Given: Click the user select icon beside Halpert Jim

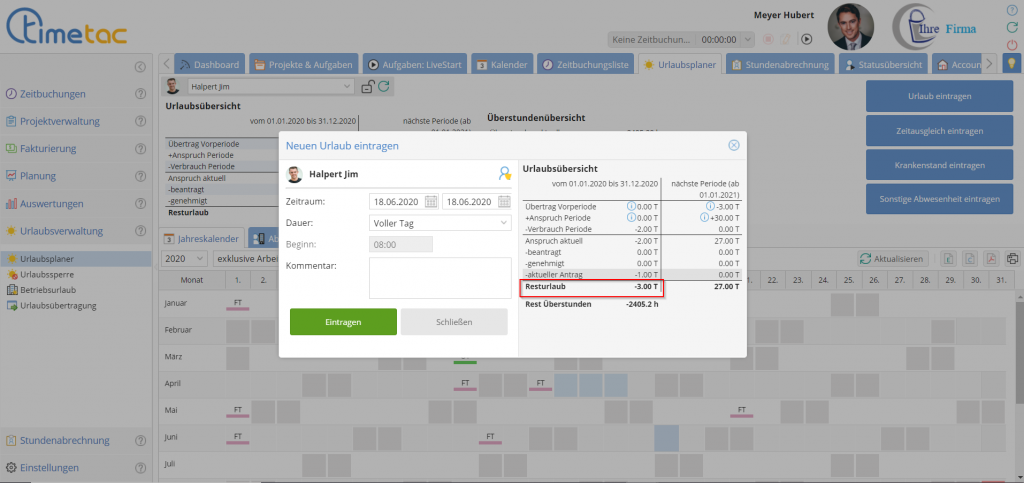Looking at the screenshot, I should pos(504,174).
